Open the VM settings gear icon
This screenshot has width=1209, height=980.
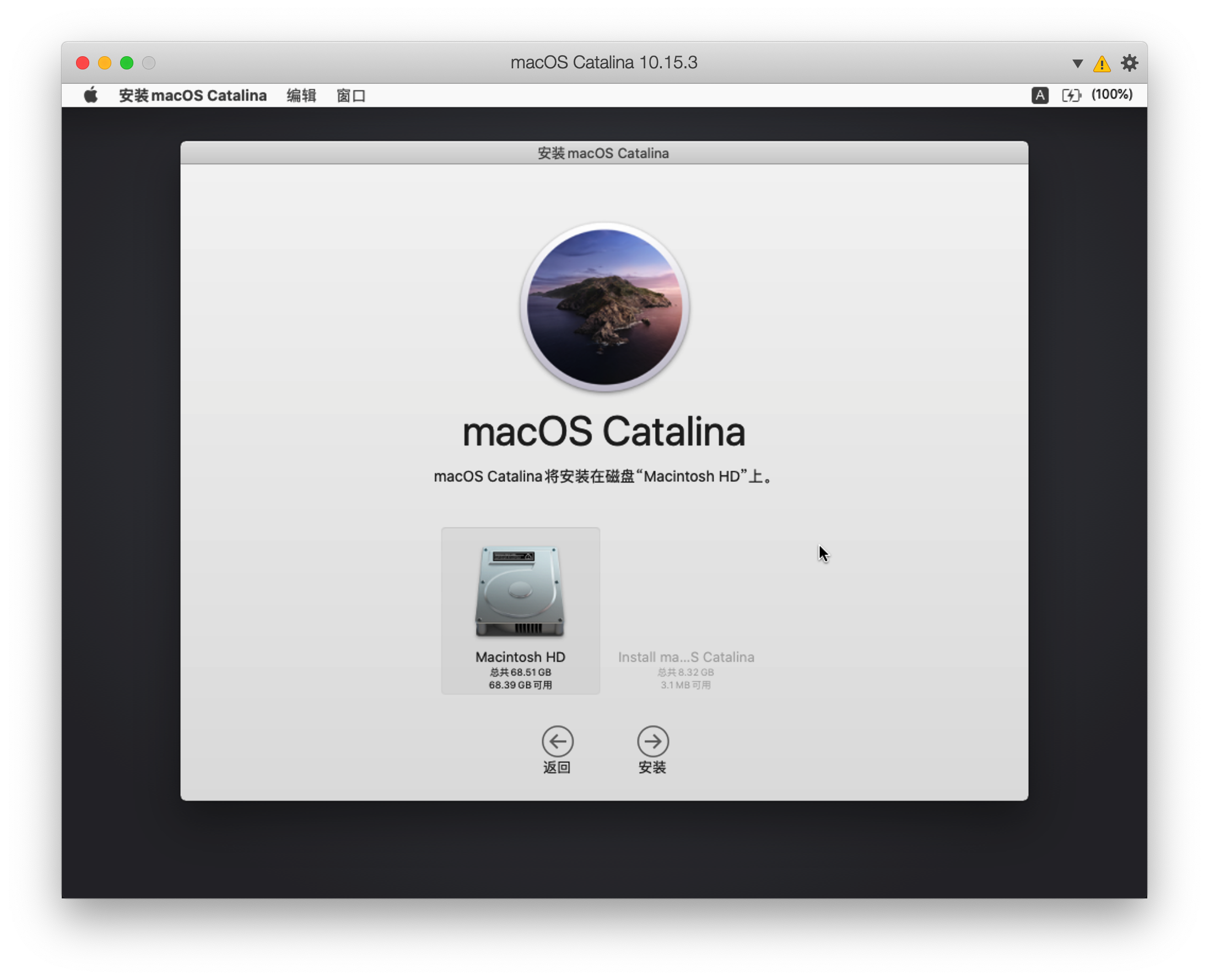[x=1129, y=63]
